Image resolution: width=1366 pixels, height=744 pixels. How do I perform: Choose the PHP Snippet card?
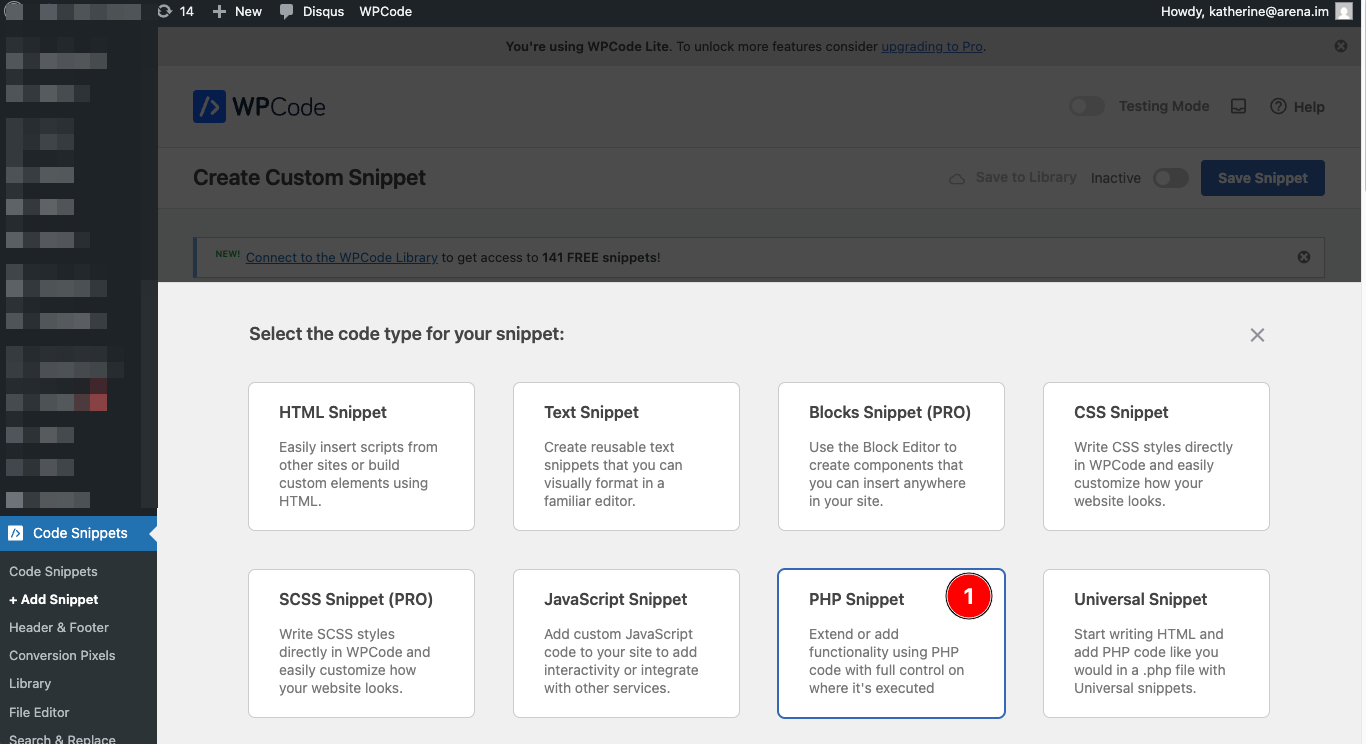click(891, 643)
